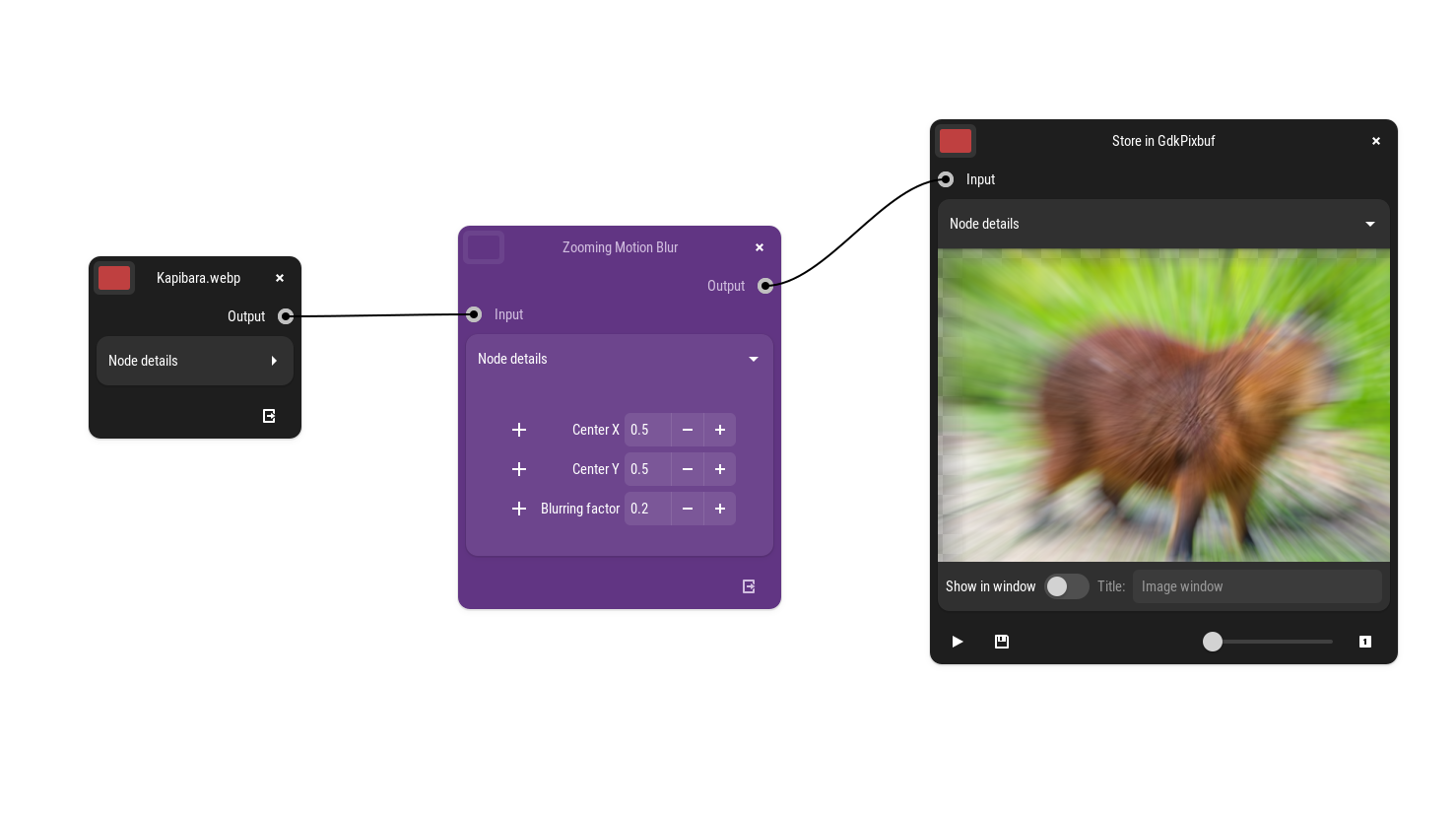Click the play button in Store in GdkPixbuf node
The height and width of the screenshot is (820, 1456).
[957, 642]
